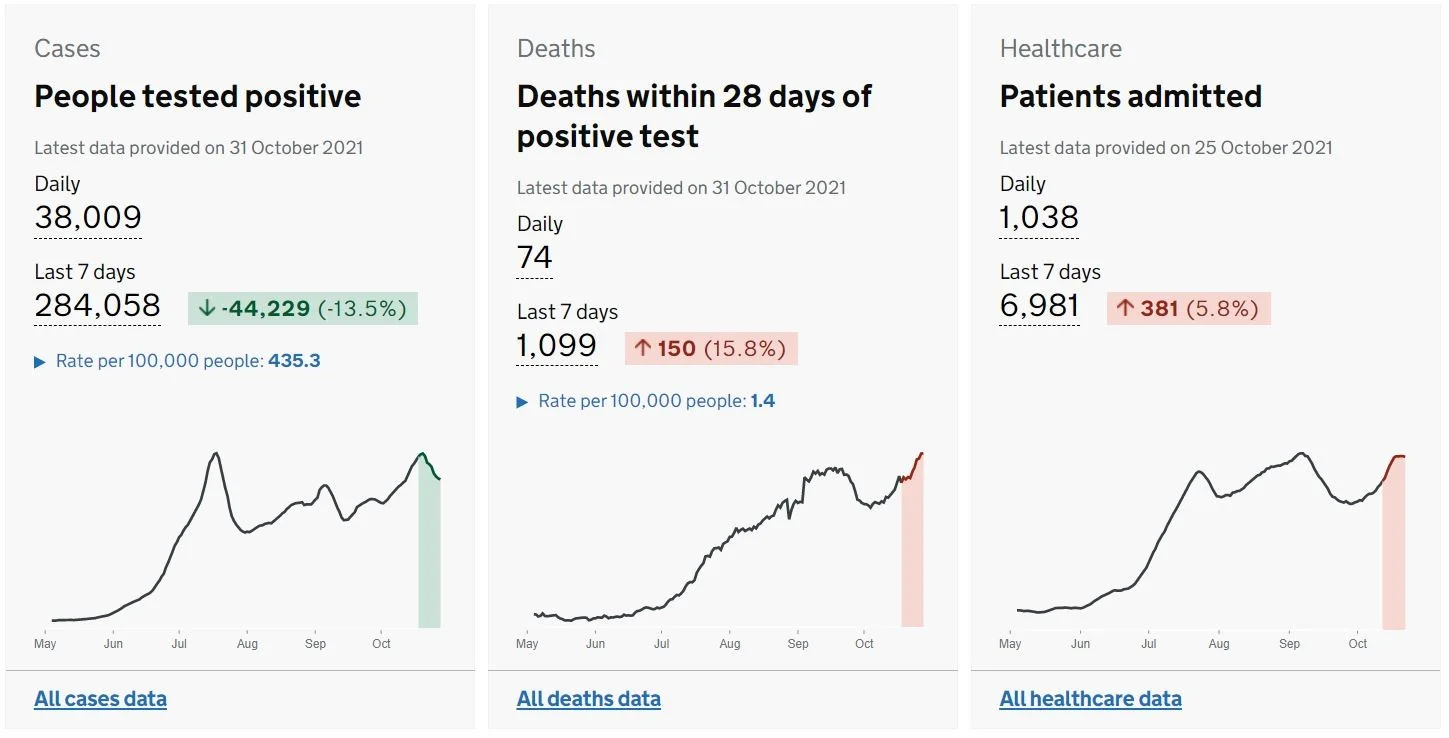This screenshot has width=1449, height=738.
Task: Click daily deaths value 74
Action: tap(535, 258)
